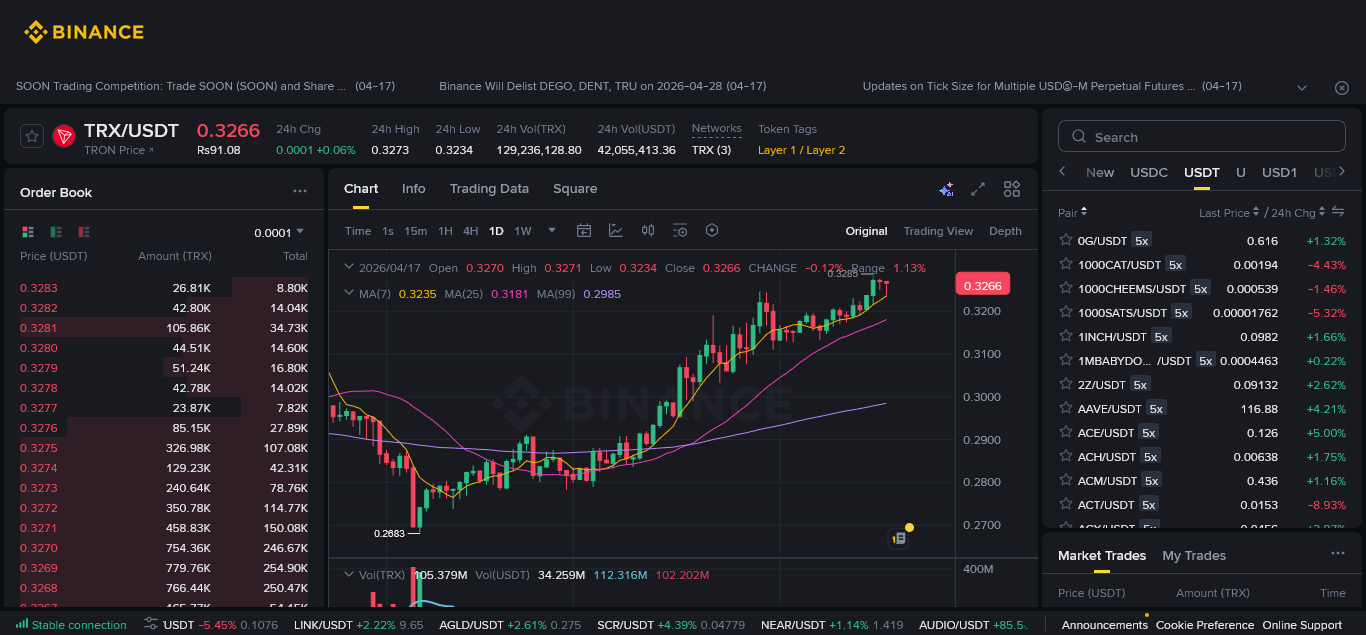This screenshot has width=1366, height=635.
Task: Open SOON Trading Competition announcement
Action: pos(205,87)
